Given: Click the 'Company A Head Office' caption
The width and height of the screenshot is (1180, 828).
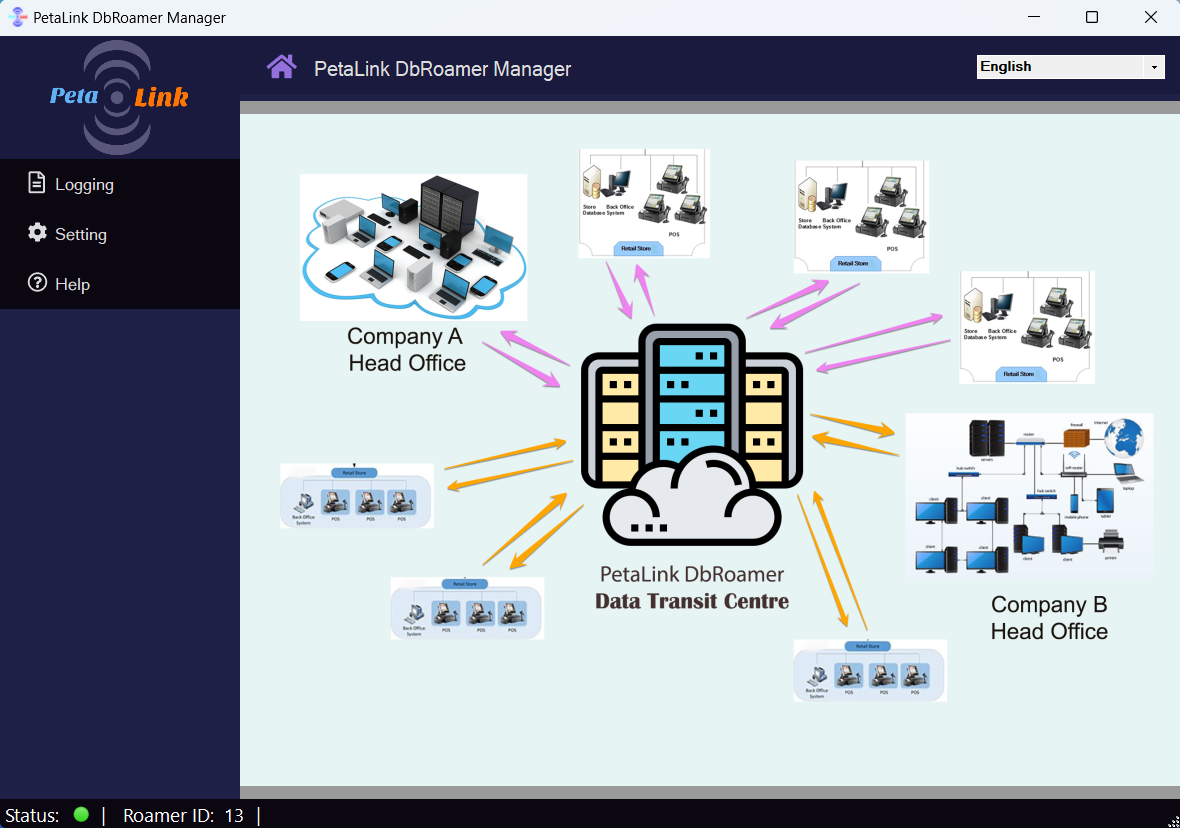Looking at the screenshot, I should 406,349.
